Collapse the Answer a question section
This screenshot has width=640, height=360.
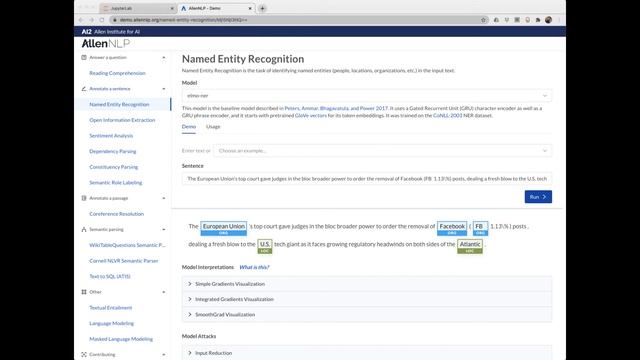coord(164,58)
